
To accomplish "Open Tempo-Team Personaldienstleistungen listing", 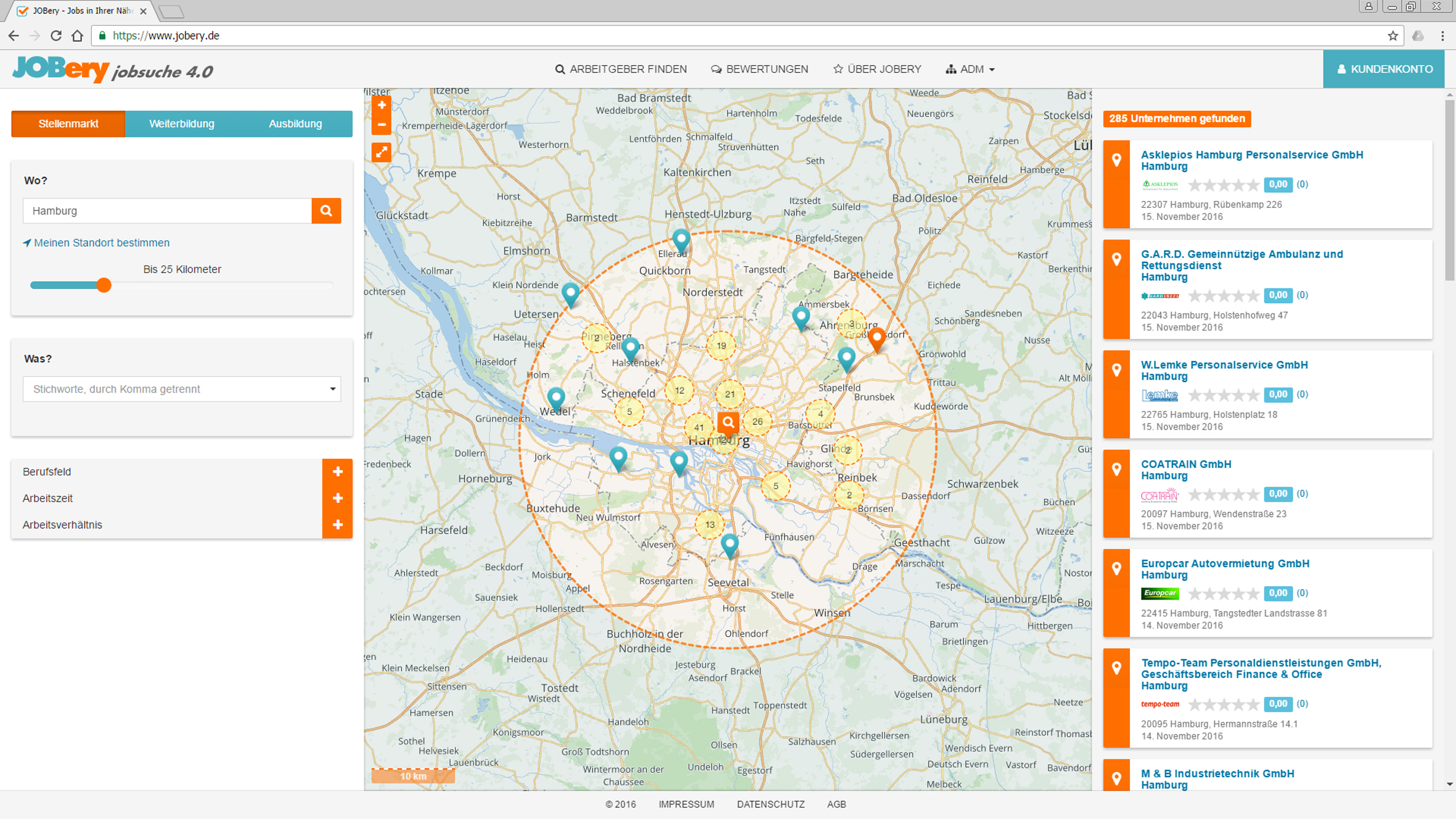I will (1261, 674).
